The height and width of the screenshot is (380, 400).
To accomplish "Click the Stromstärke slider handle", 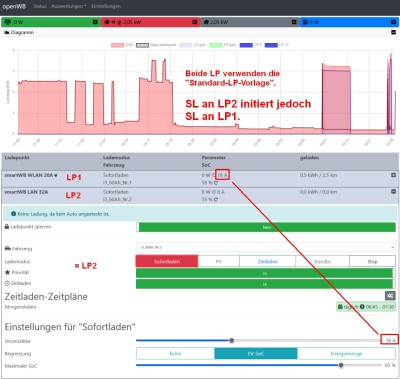I will (x=232, y=340).
